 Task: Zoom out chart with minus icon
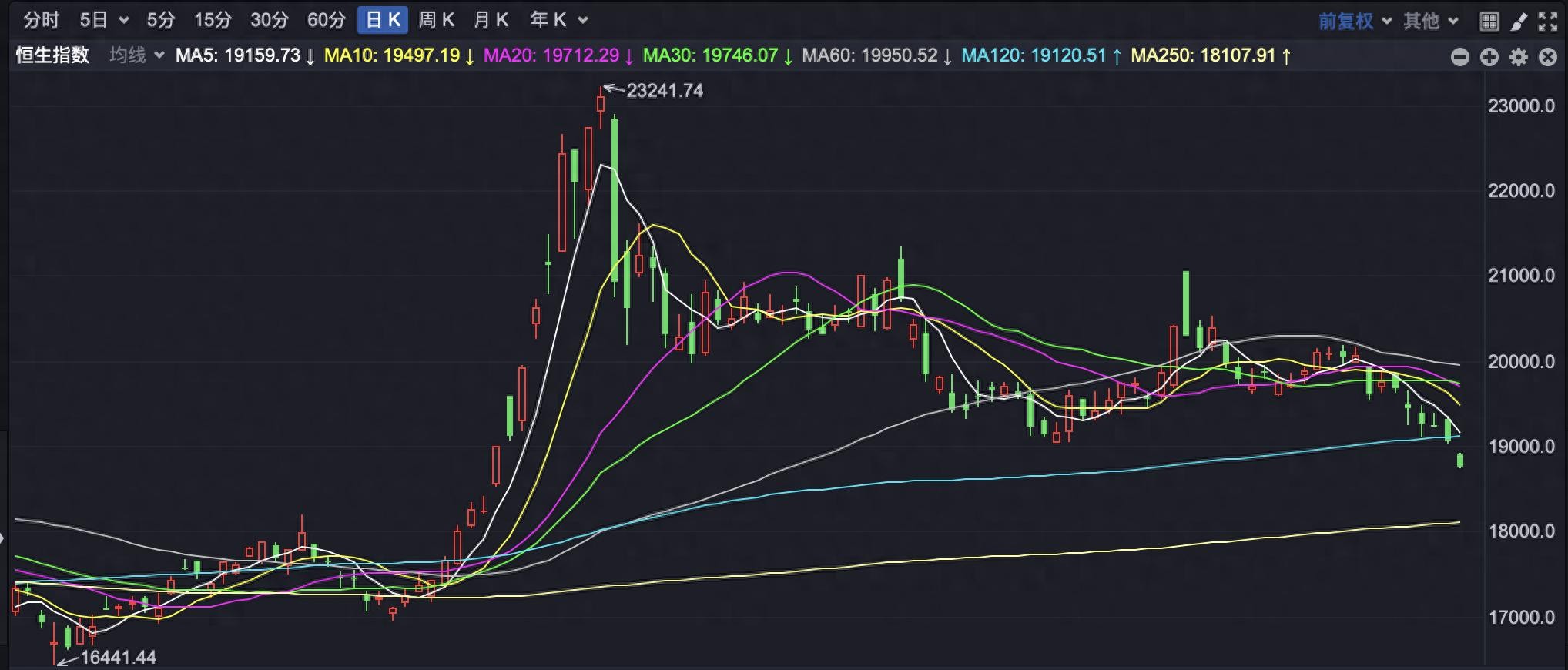[1459, 56]
